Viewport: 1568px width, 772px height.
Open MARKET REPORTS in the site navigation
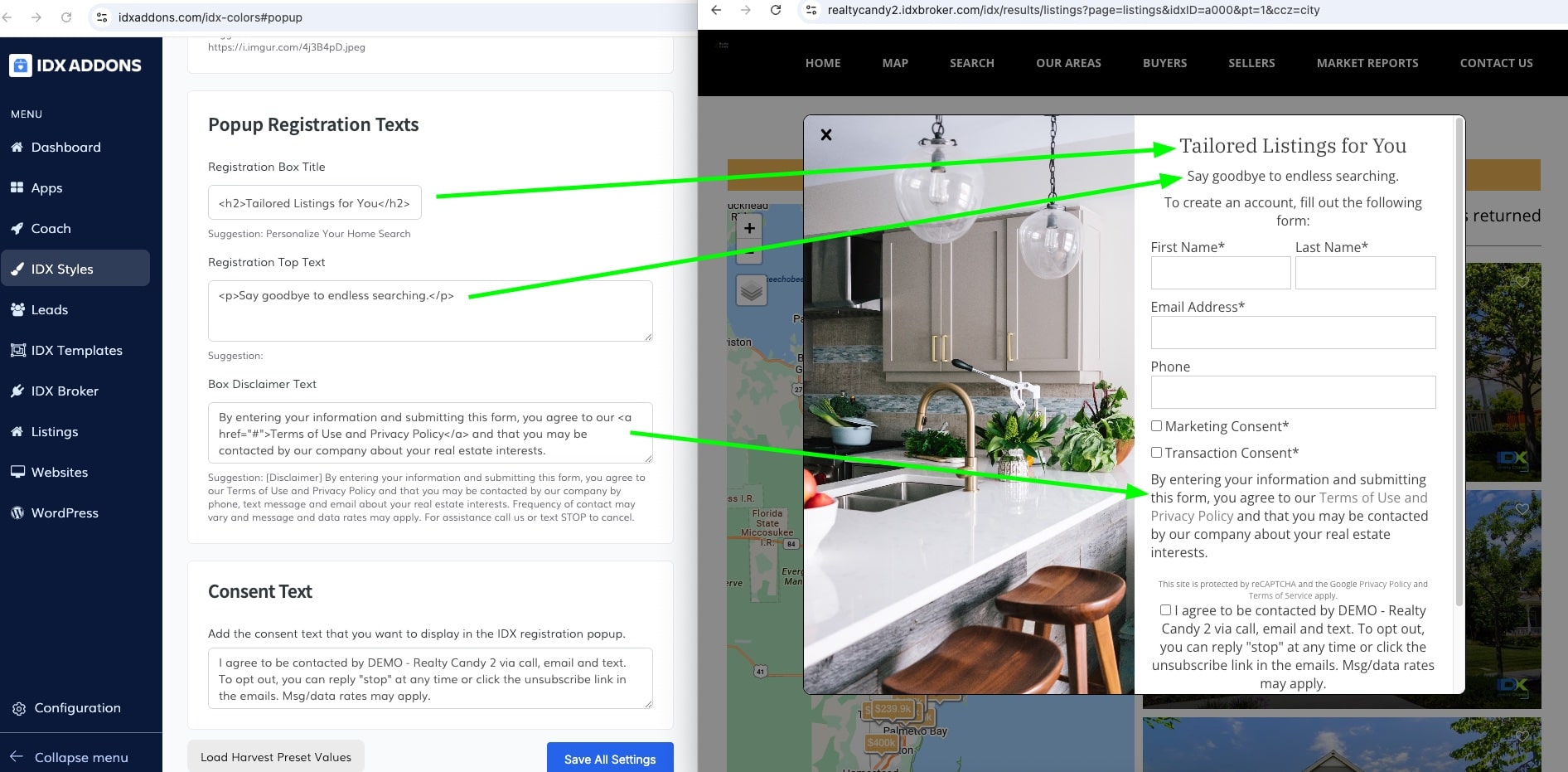tap(1367, 63)
